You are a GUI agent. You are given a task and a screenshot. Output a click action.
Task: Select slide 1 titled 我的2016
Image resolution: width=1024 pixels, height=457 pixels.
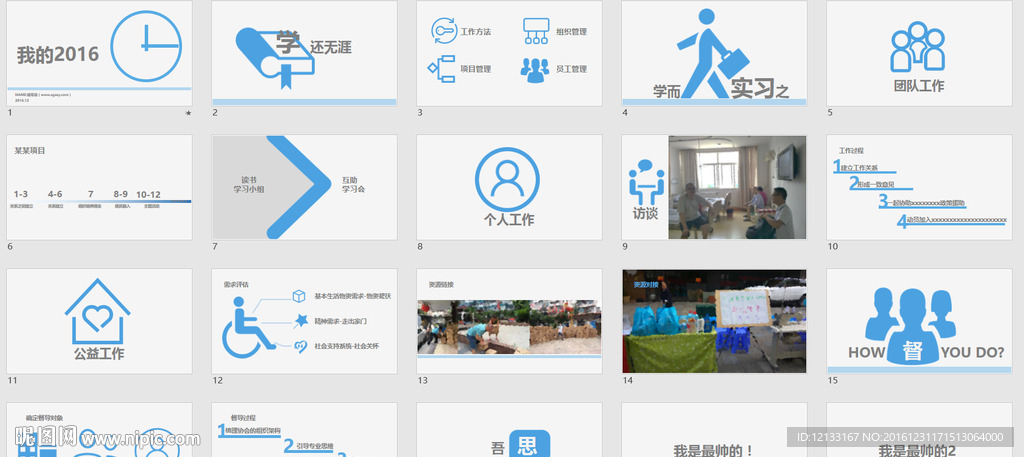(99, 53)
